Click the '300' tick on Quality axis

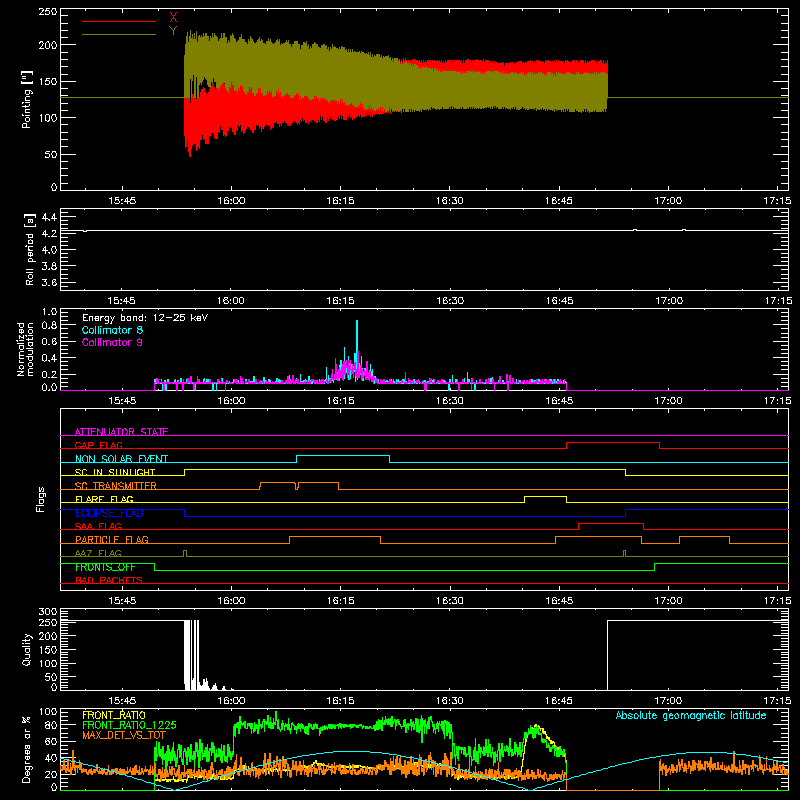(x=48, y=612)
